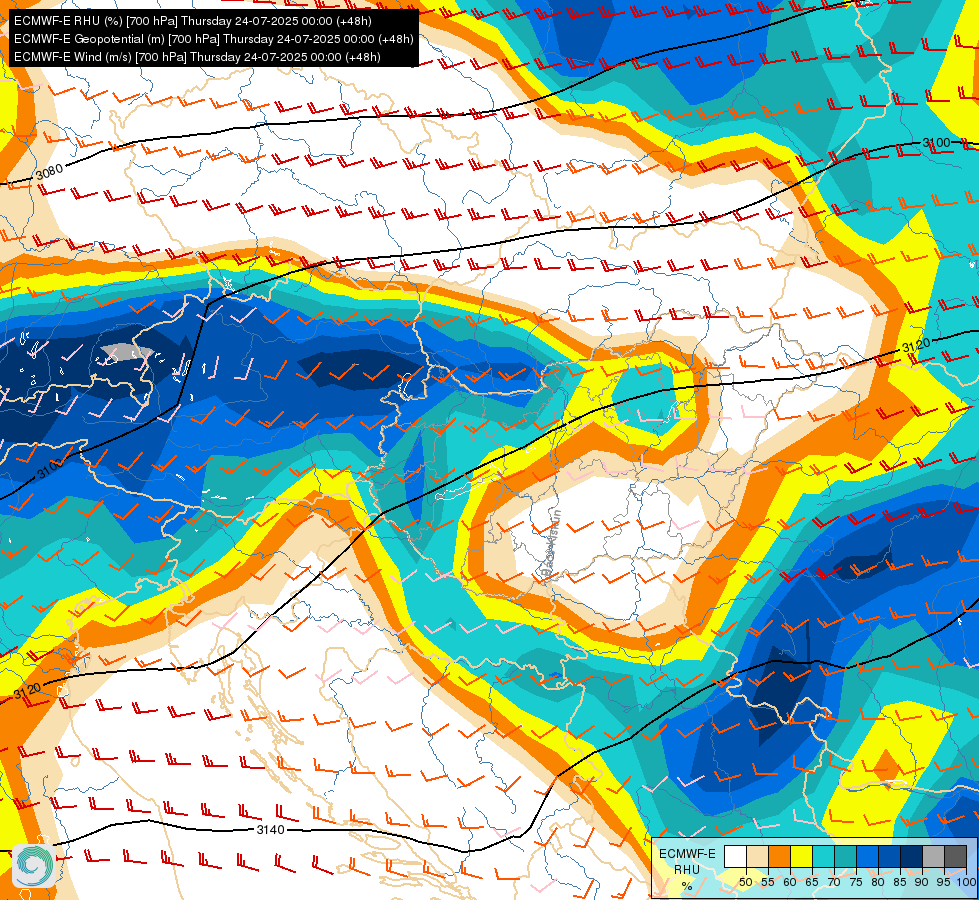The height and width of the screenshot is (900, 979).
Task: Select the light gray 90-95 legend swatch
Action: pos(934,856)
